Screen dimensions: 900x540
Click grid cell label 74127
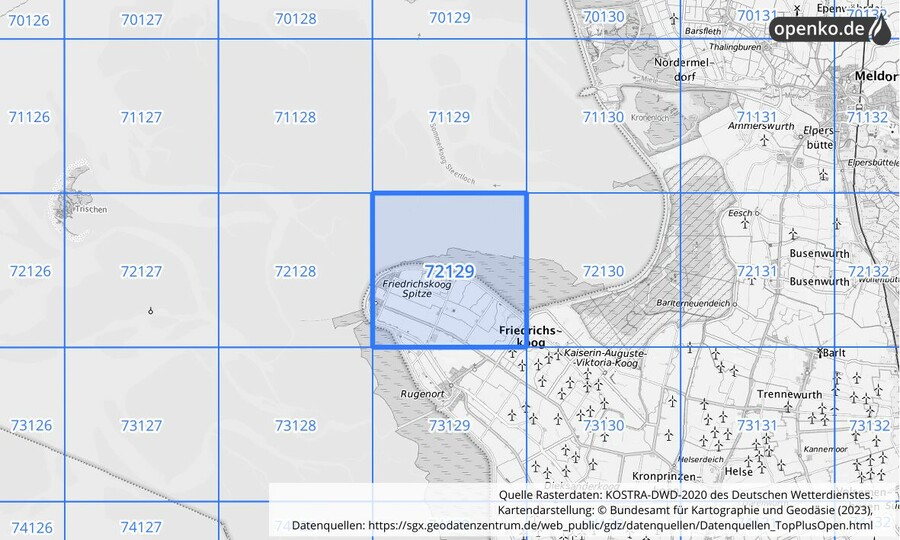(141, 527)
